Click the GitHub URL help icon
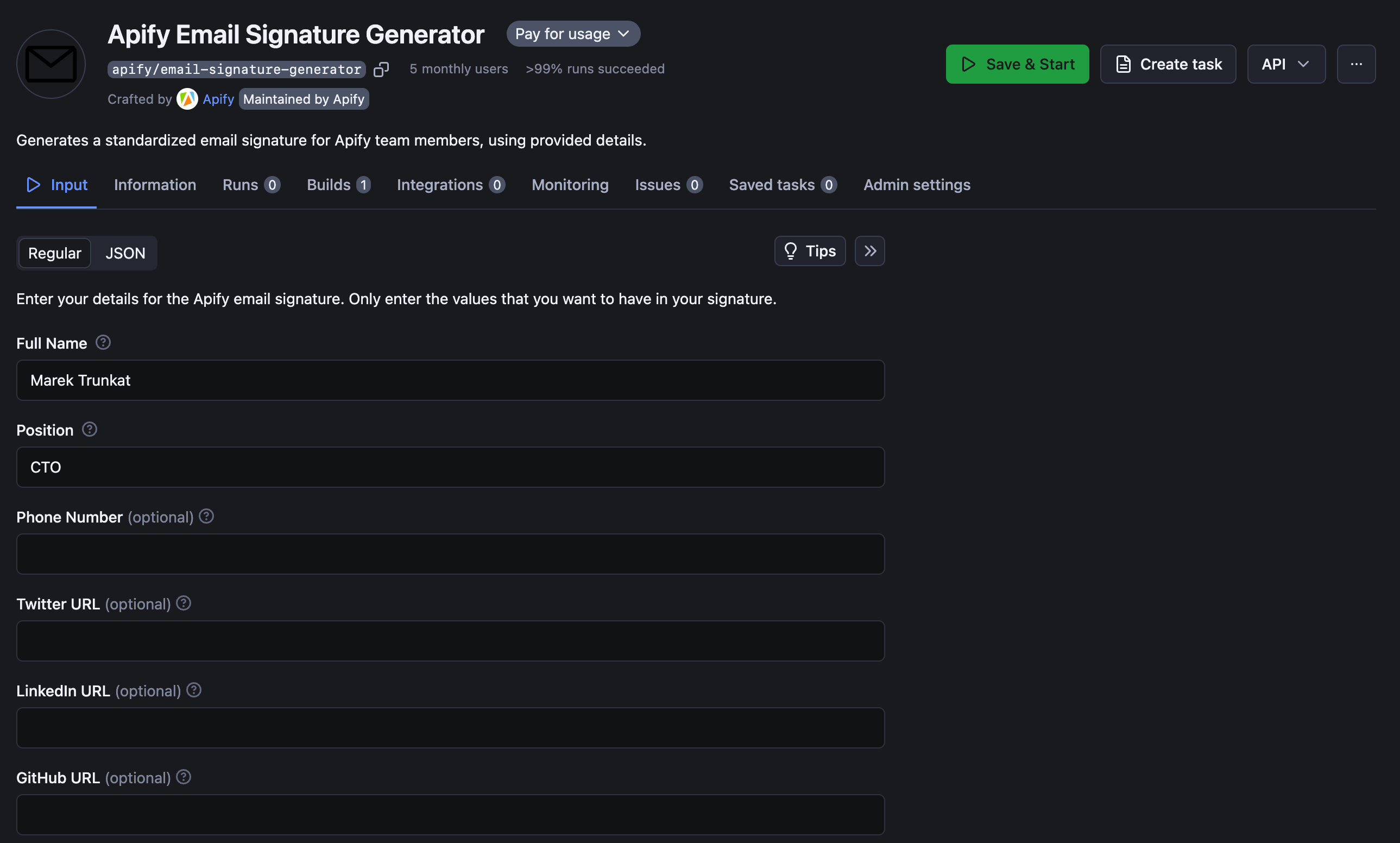Image resolution: width=1400 pixels, height=843 pixels. tap(184, 777)
